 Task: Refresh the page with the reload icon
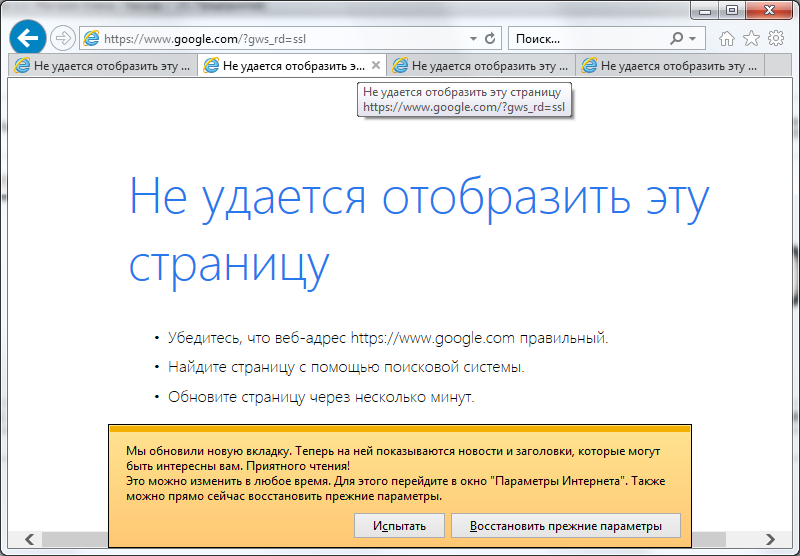[491, 38]
